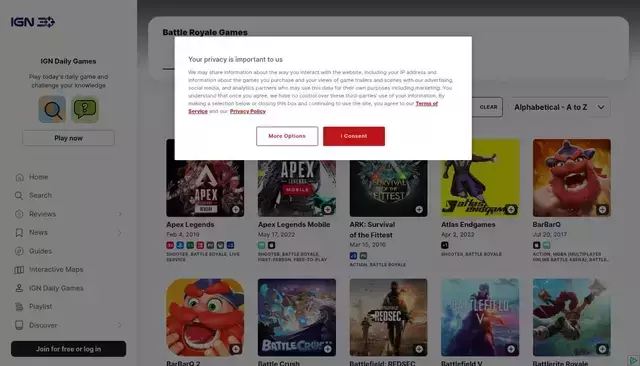
Task: Click the Guides icon in sidebar
Action: pos(19,251)
